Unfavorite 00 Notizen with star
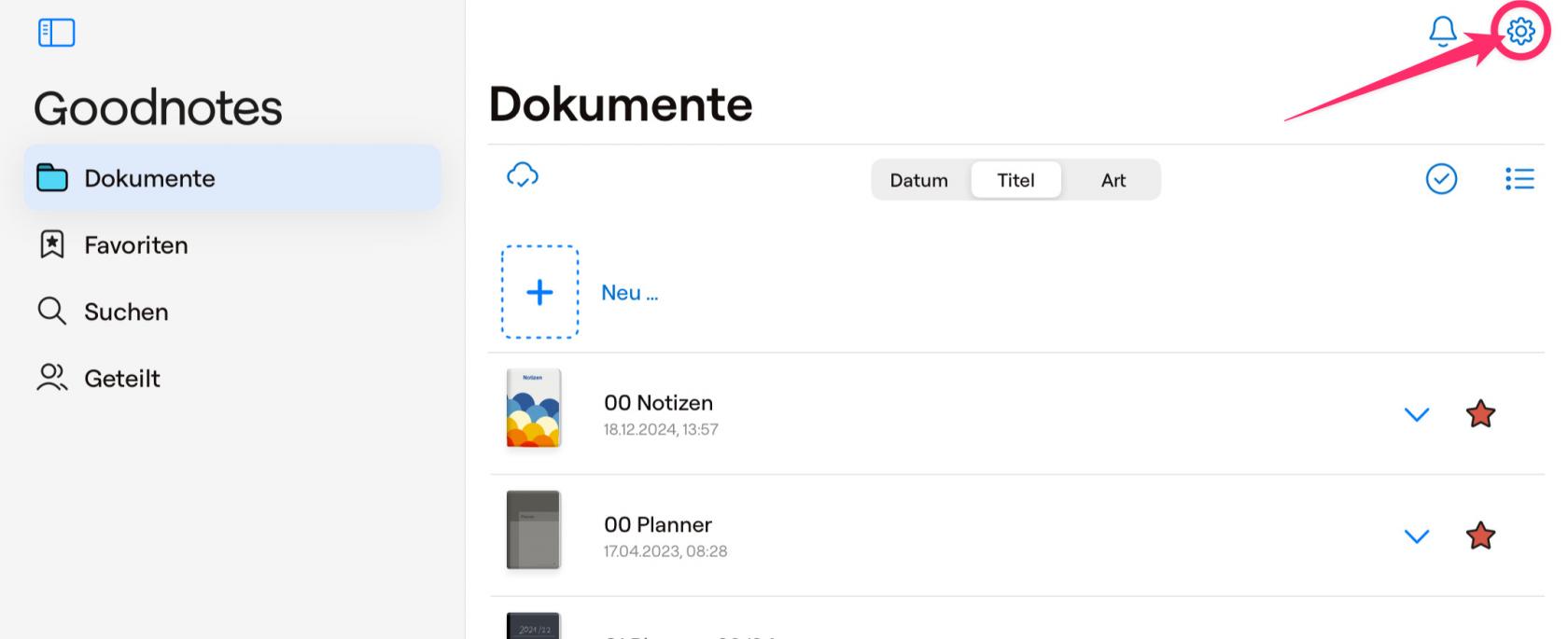The image size is (1568, 639). tap(1480, 414)
